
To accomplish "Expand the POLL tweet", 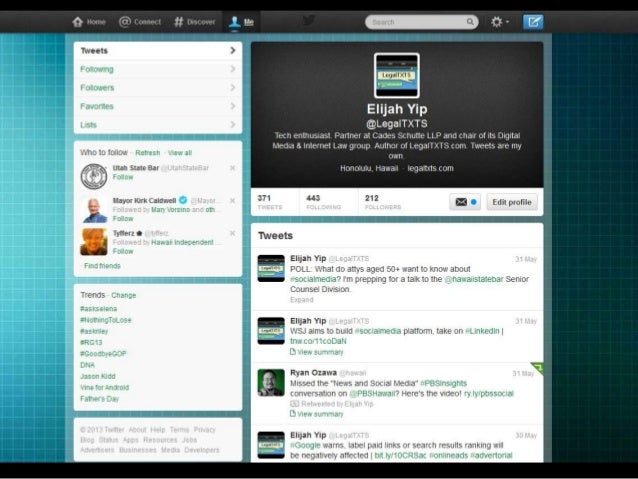I will coord(302,300).
